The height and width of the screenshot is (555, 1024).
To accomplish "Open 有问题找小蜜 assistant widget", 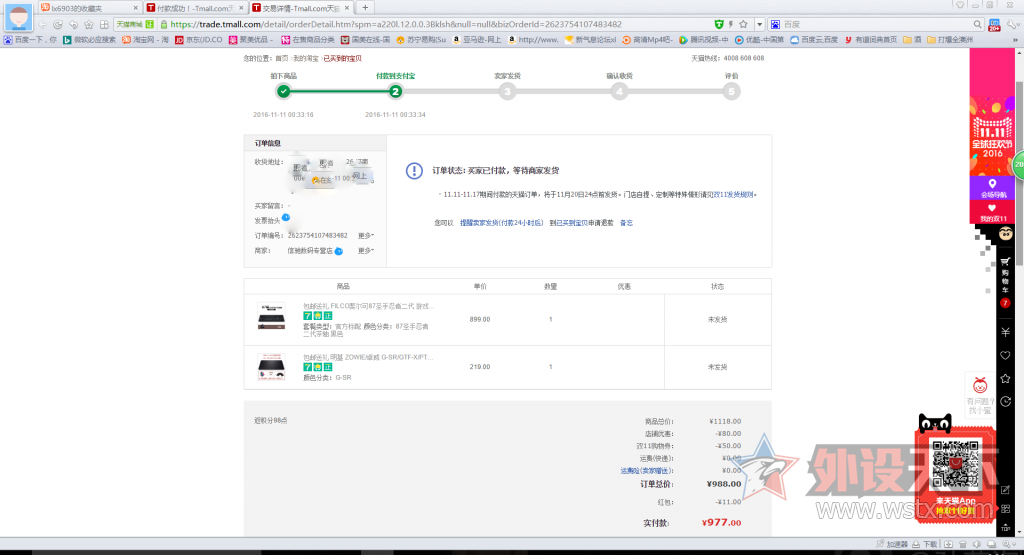I will tap(980, 395).
